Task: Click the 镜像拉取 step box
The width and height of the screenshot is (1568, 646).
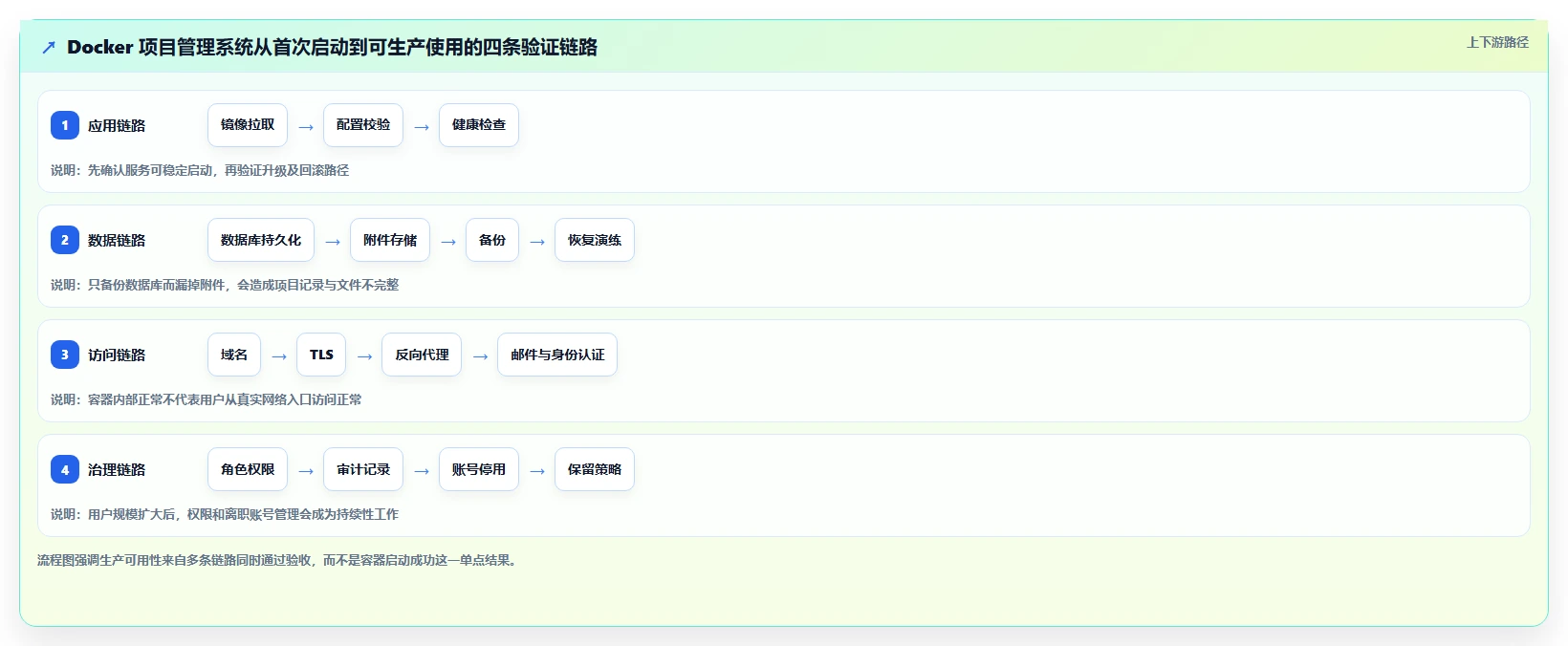Action: coord(248,125)
